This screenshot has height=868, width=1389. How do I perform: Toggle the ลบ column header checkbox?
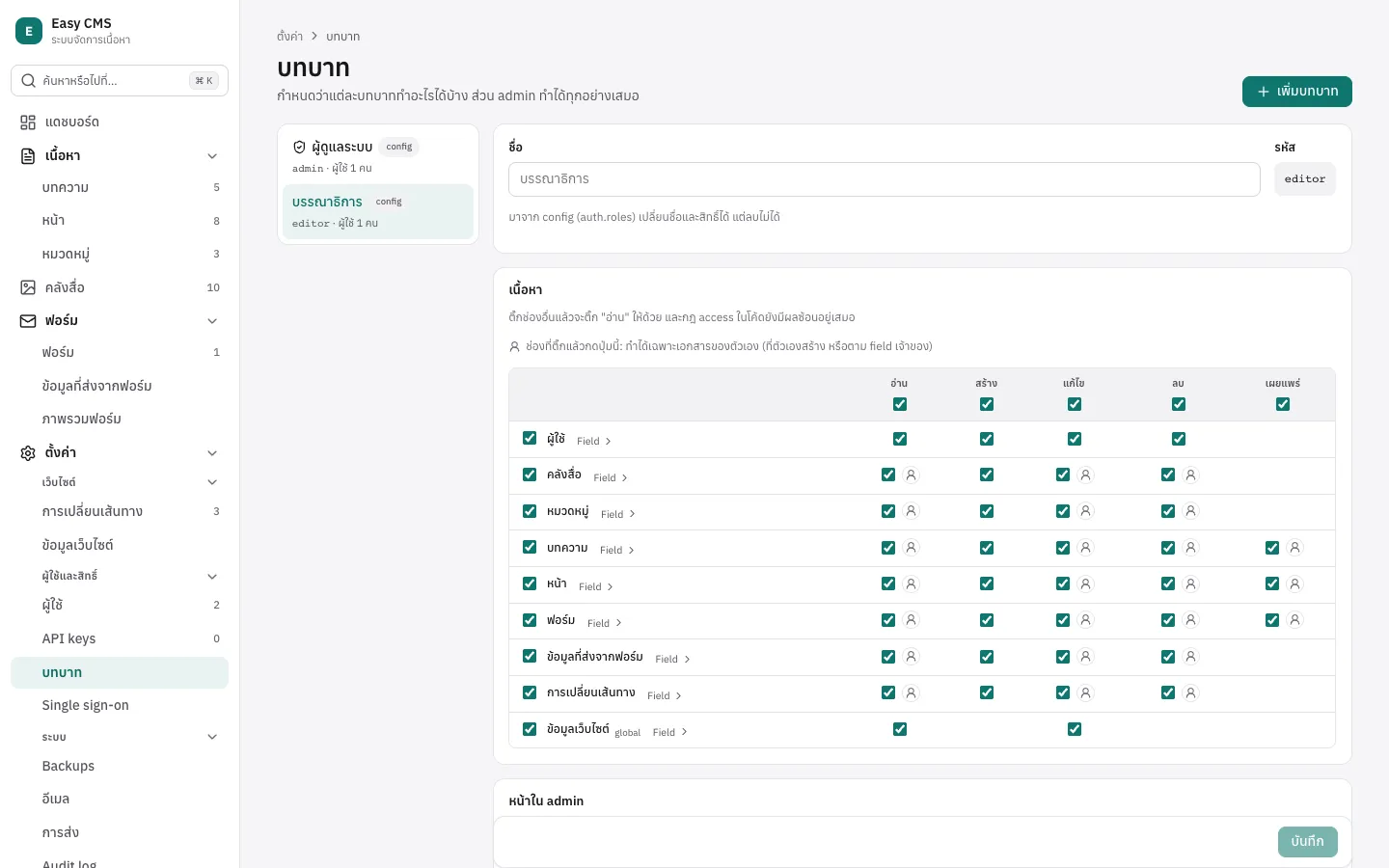(x=1179, y=404)
